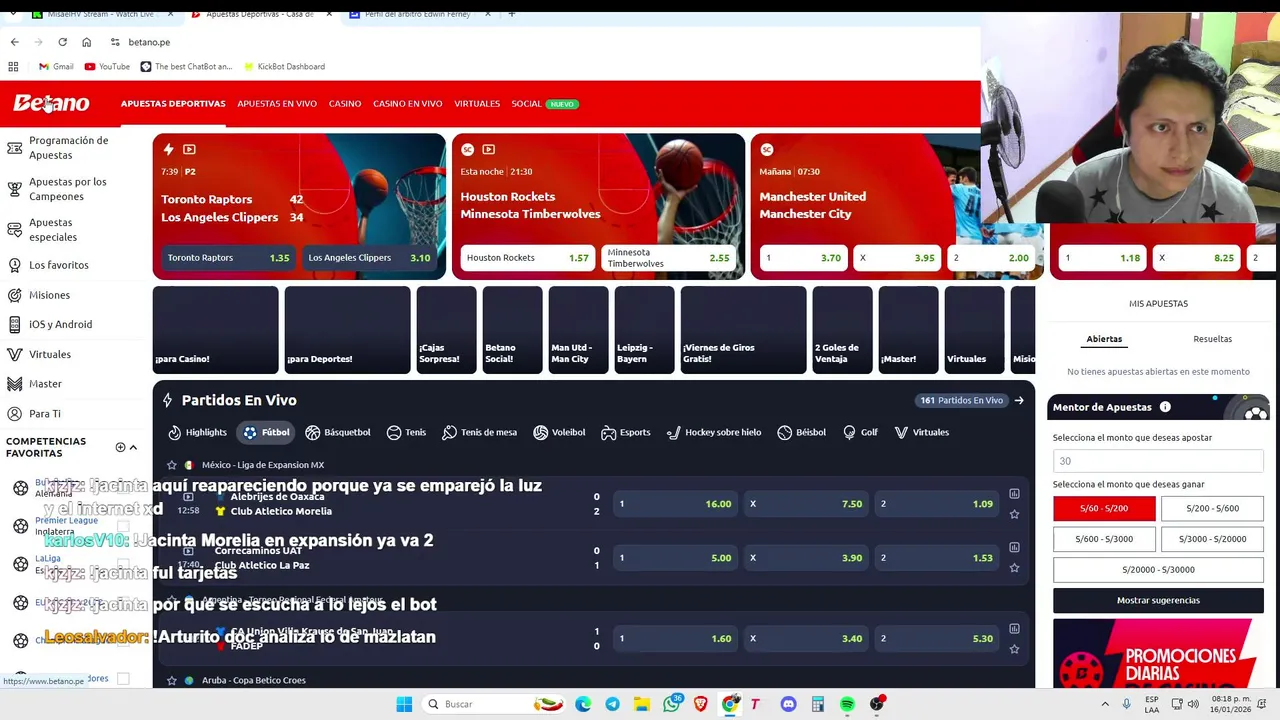Switch to the Abiertas bets tab
This screenshot has width=1280, height=720.
(x=1104, y=339)
